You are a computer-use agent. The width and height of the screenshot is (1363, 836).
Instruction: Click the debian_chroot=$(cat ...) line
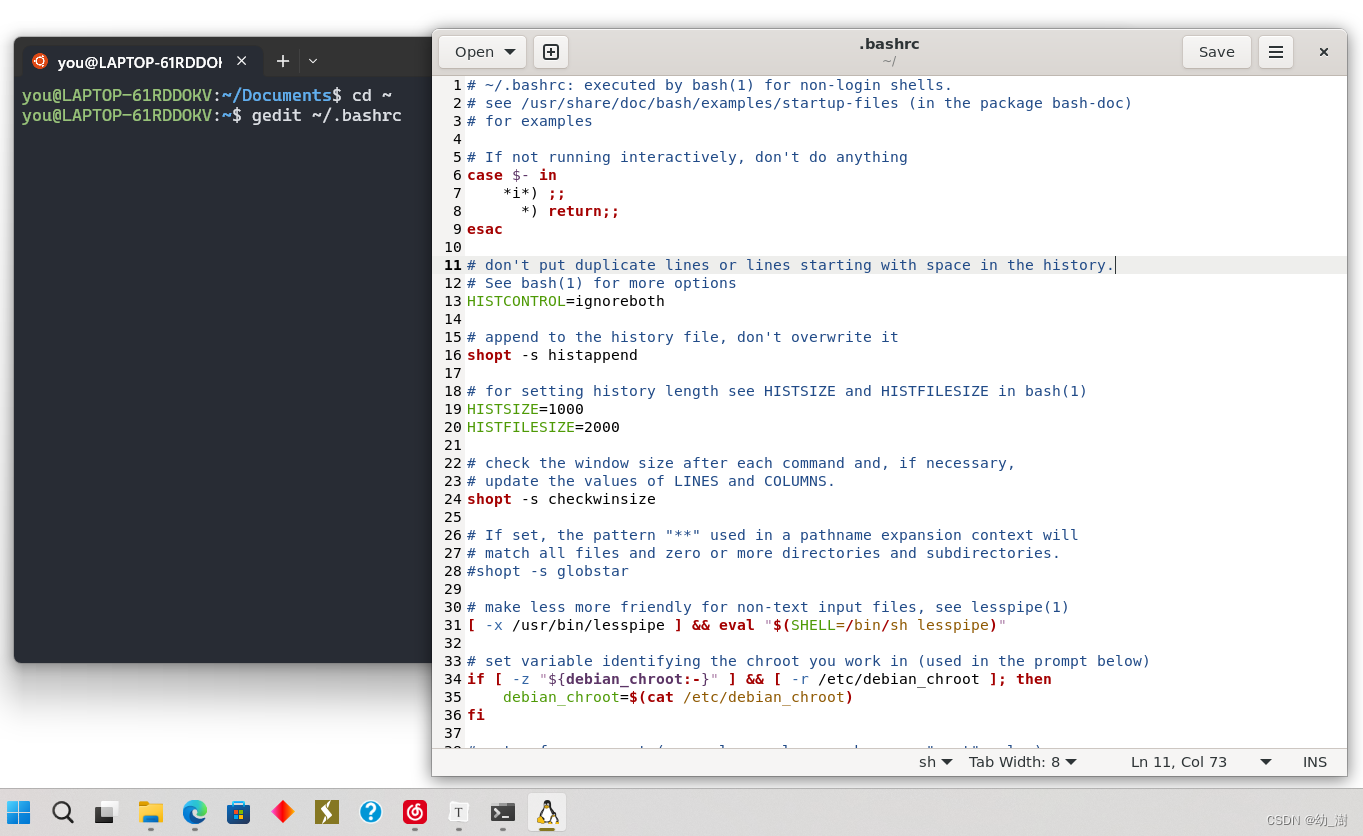tap(678, 697)
